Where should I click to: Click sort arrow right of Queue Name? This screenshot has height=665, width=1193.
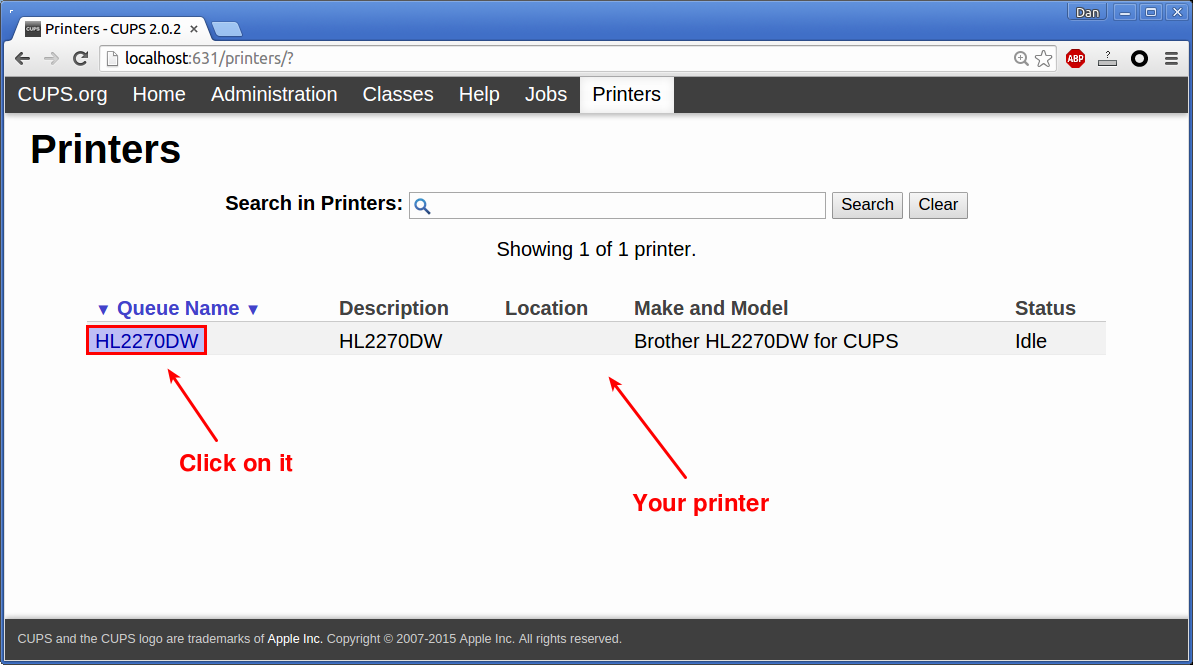coord(253,310)
